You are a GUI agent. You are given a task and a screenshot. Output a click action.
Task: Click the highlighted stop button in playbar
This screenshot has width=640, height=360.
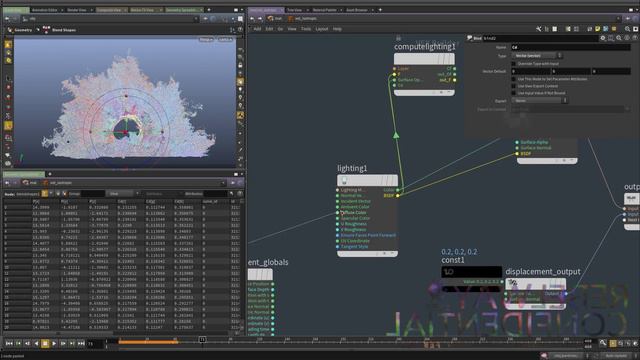pyautogui.click(x=45, y=344)
